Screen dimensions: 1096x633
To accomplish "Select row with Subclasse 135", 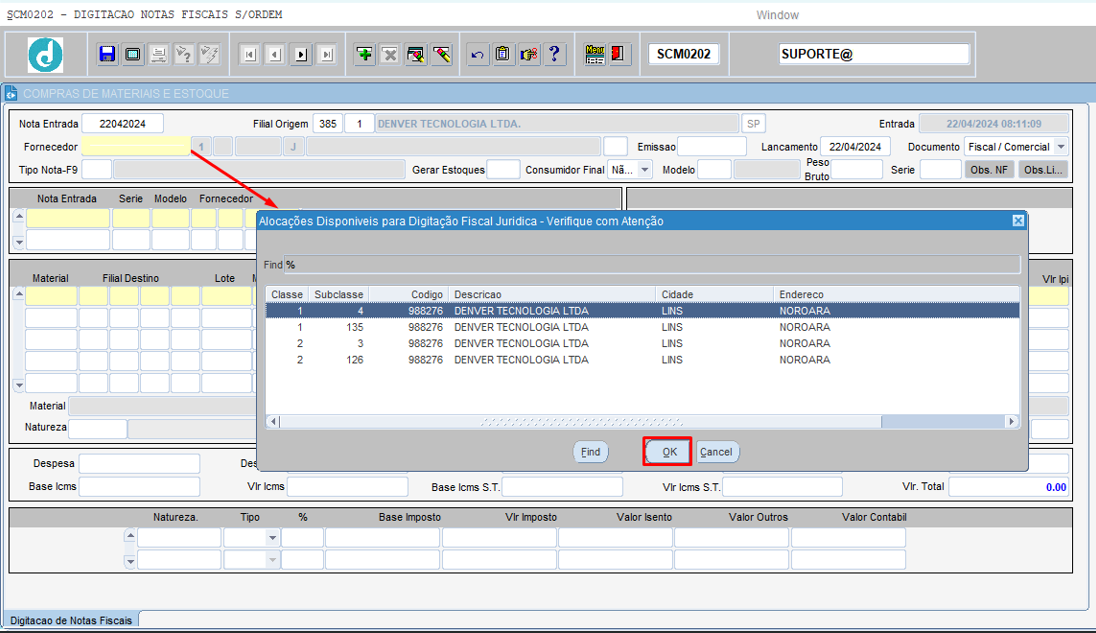I will 642,327.
